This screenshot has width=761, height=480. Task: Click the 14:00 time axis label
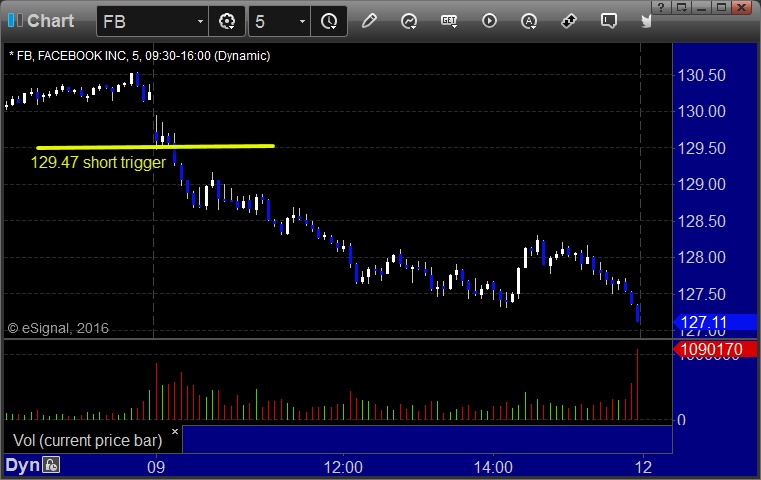tap(493, 467)
